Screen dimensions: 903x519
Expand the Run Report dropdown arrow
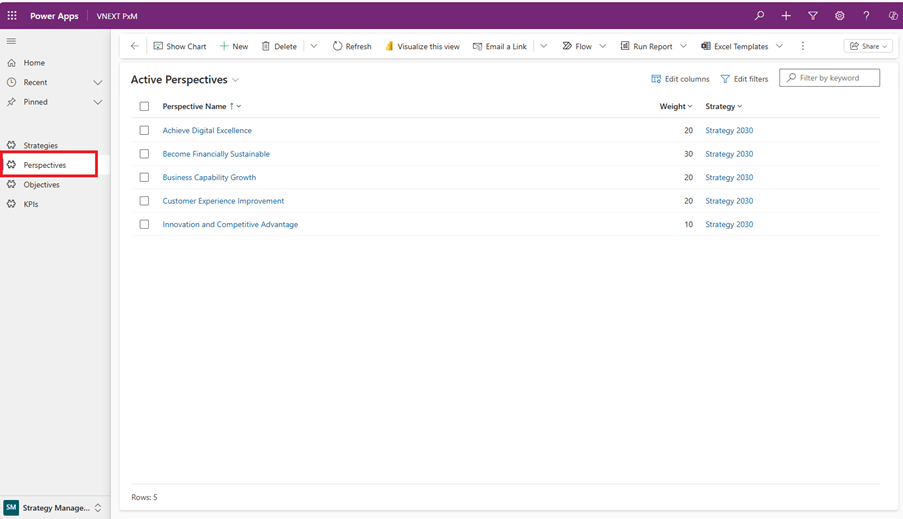(684, 46)
